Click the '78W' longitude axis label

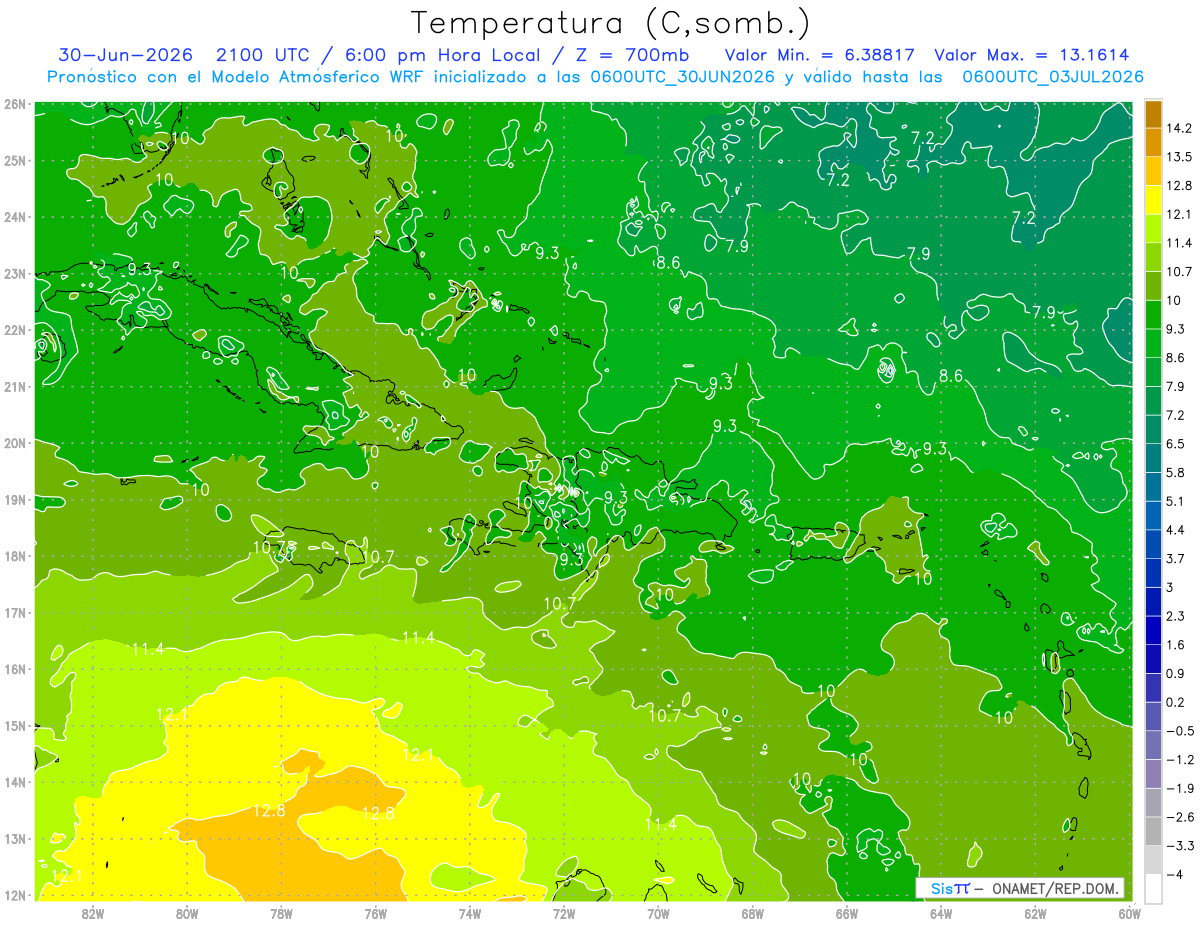(281, 913)
